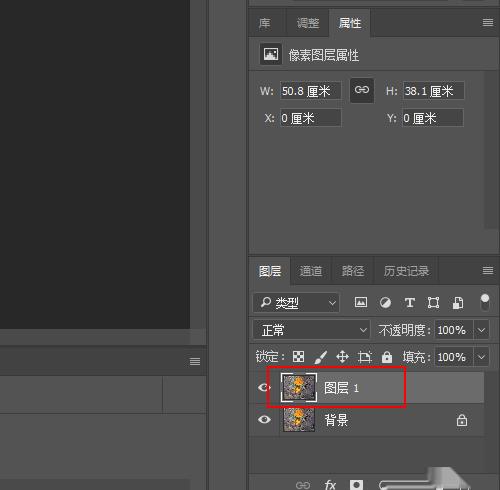Expand the opacity slider arrow
Image resolution: width=500 pixels, height=490 pixels.
click(x=481, y=330)
